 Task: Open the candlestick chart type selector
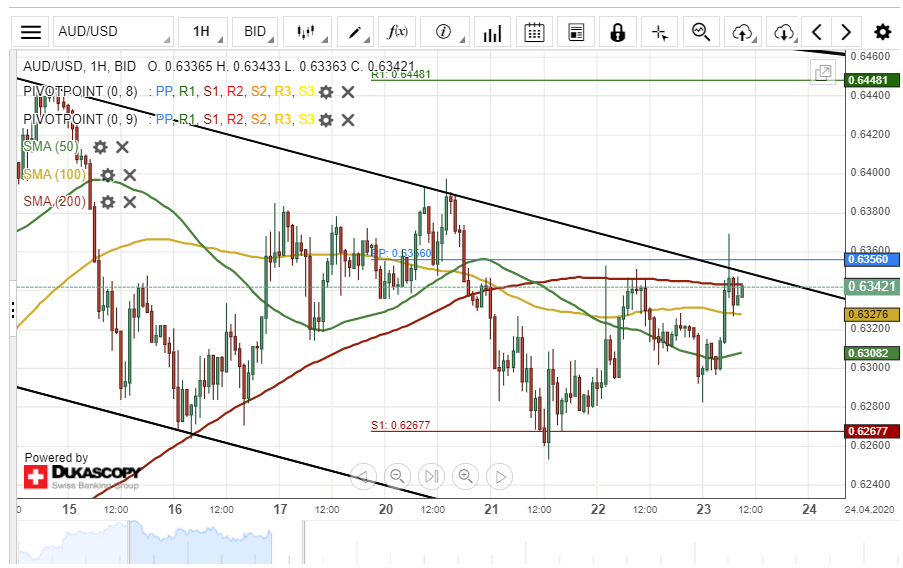(x=307, y=32)
